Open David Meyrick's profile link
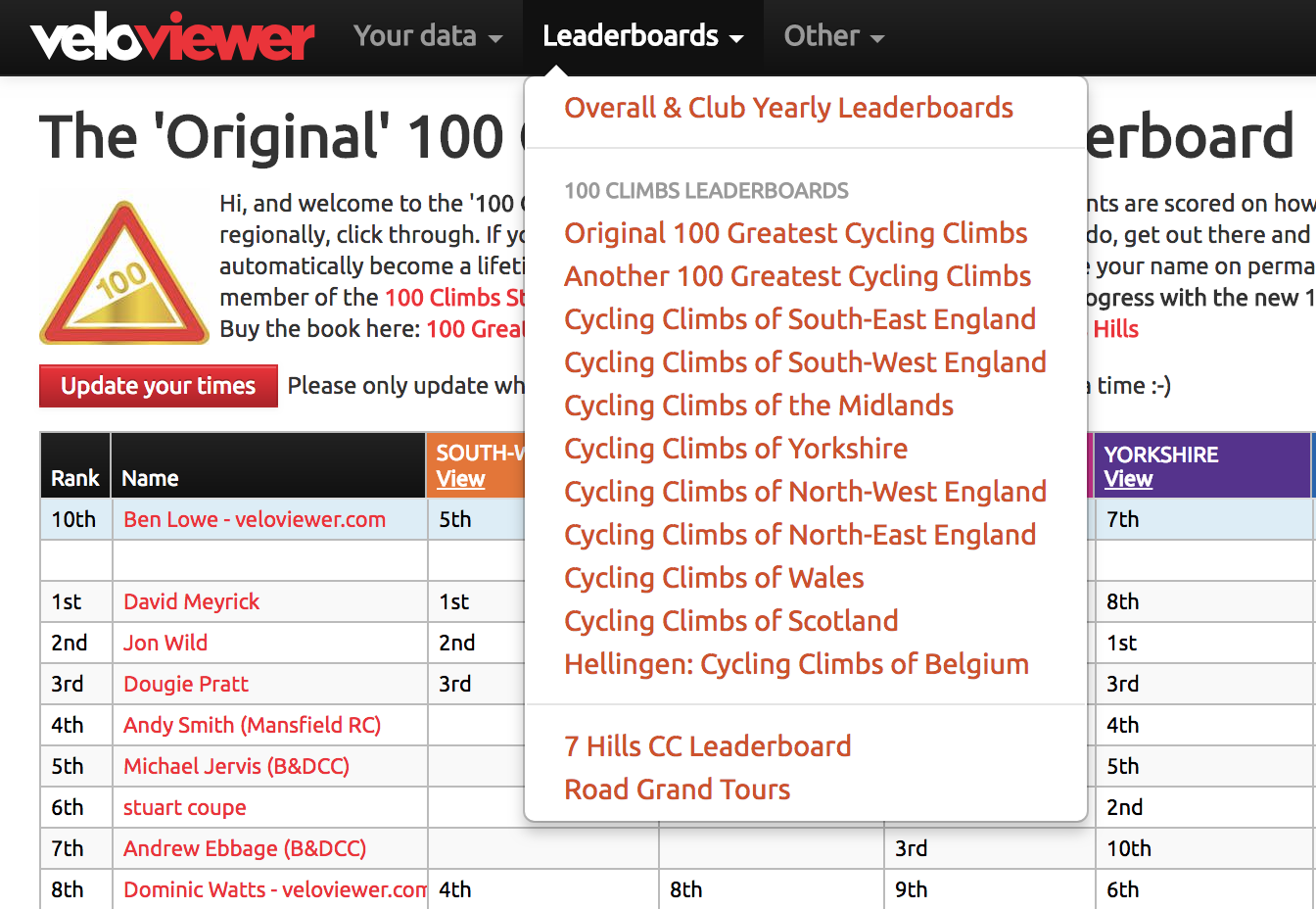Viewport: 1316px width, 909px height. click(191, 602)
